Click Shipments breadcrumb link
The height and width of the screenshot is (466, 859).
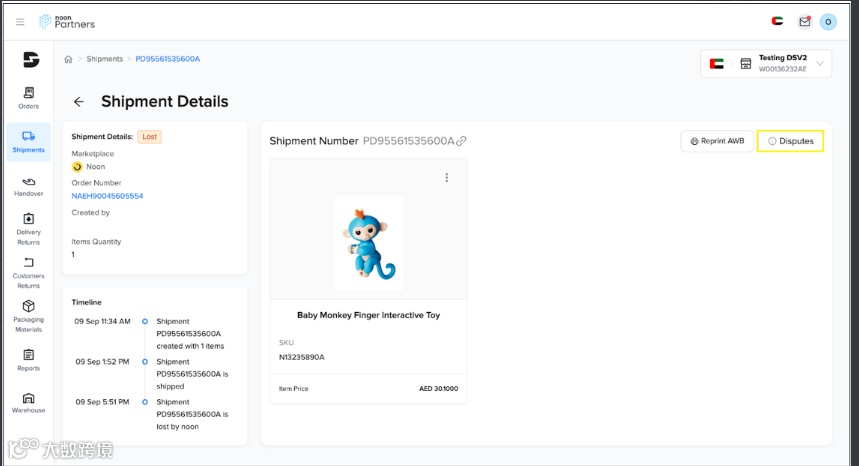[x=105, y=59]
